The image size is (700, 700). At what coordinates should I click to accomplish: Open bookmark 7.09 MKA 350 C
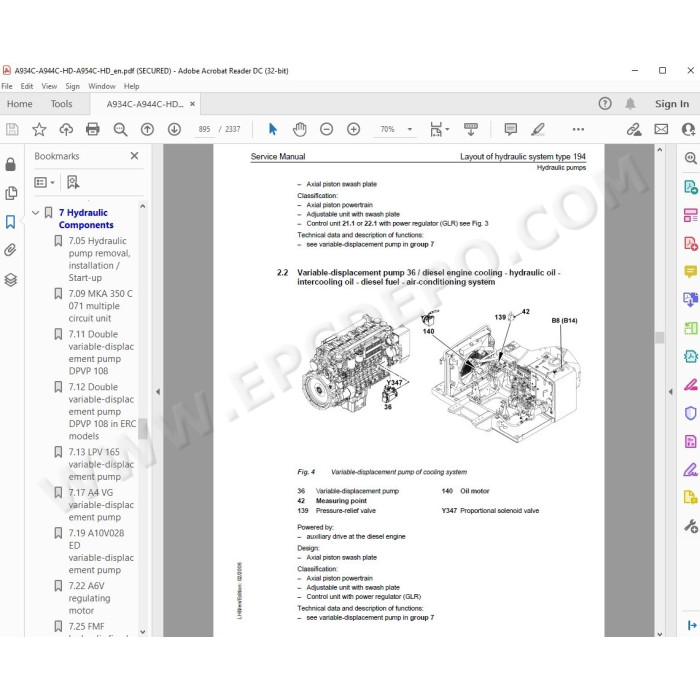pos(100,306)
